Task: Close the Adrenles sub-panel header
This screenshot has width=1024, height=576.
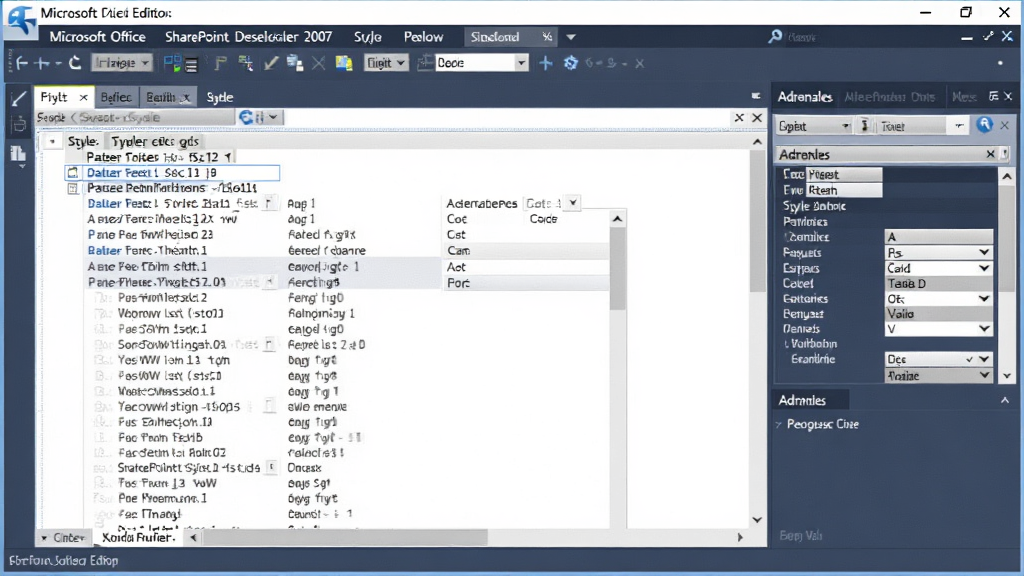Action: 990,154
